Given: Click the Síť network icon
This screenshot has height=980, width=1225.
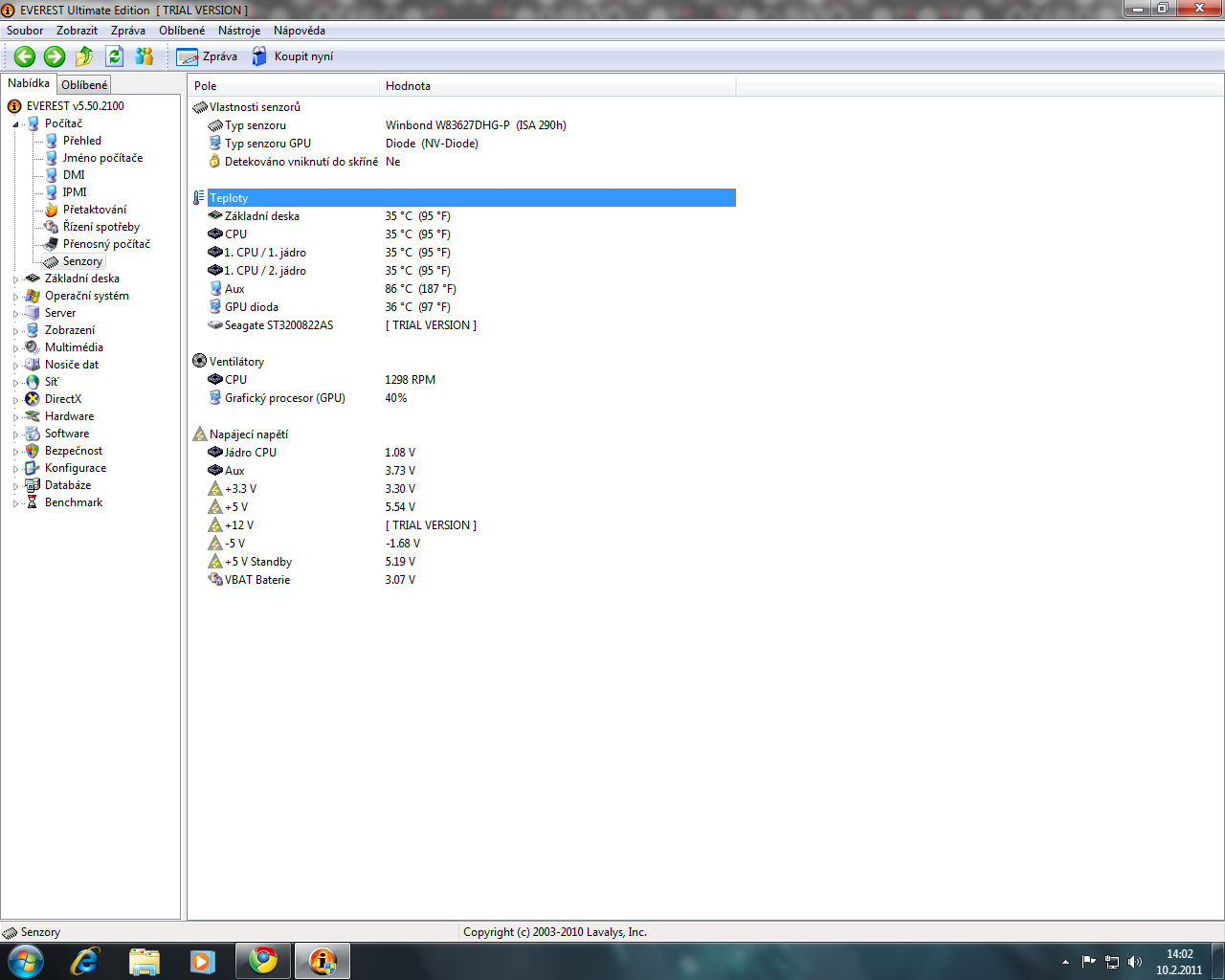Looking at the screenshot, I should coord(33,382).
